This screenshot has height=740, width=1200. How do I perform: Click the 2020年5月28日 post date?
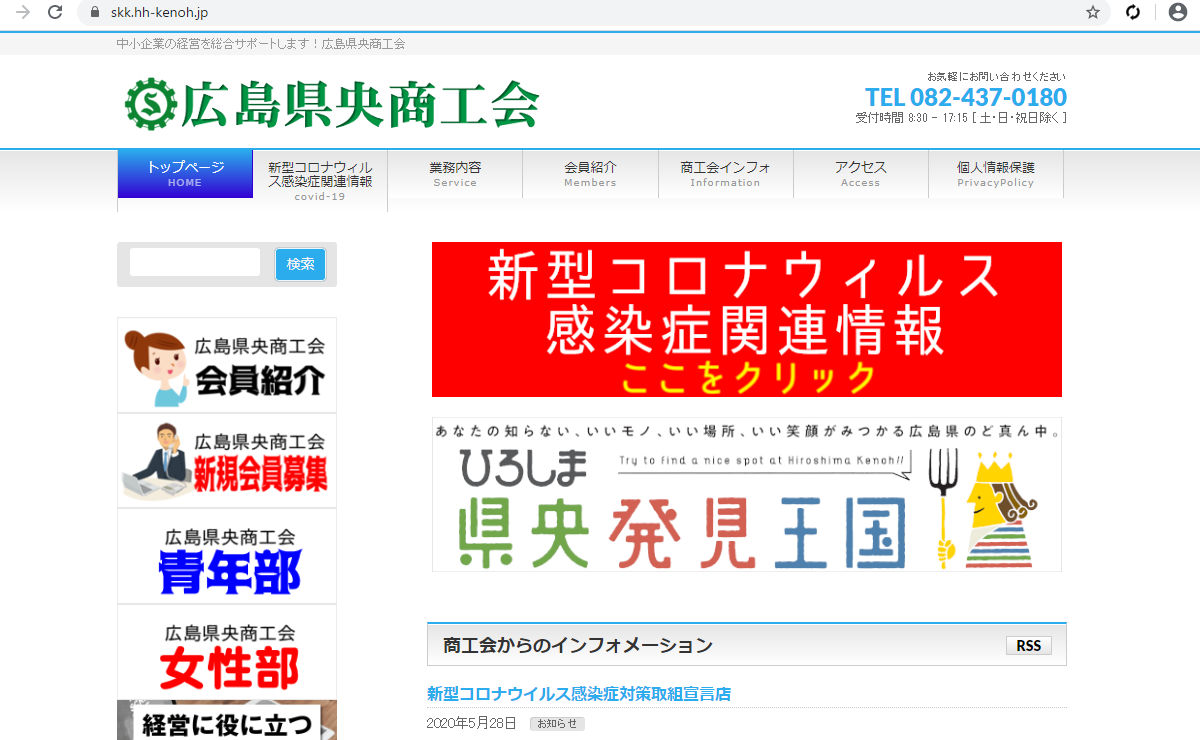(472, 723)
